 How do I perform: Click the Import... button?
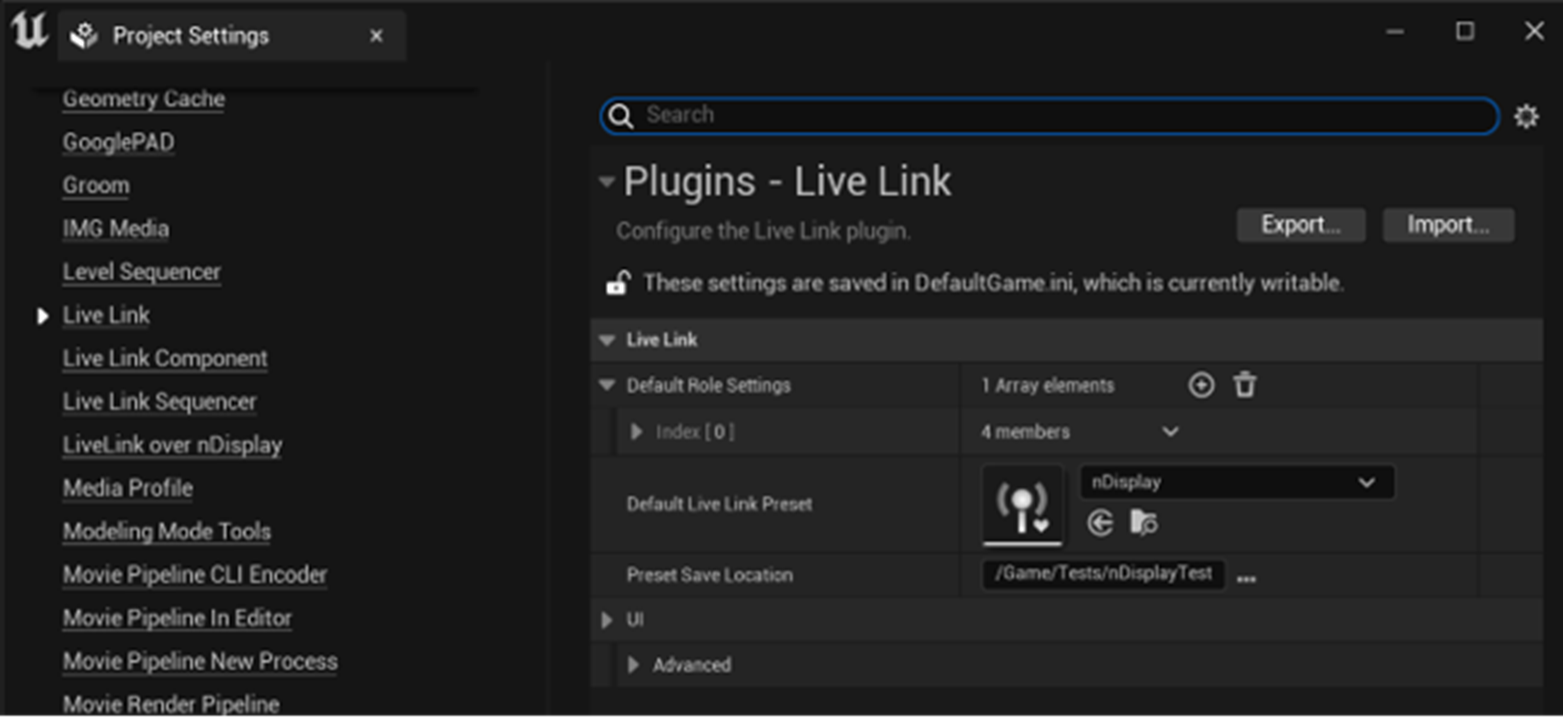tap(1448, 225)
